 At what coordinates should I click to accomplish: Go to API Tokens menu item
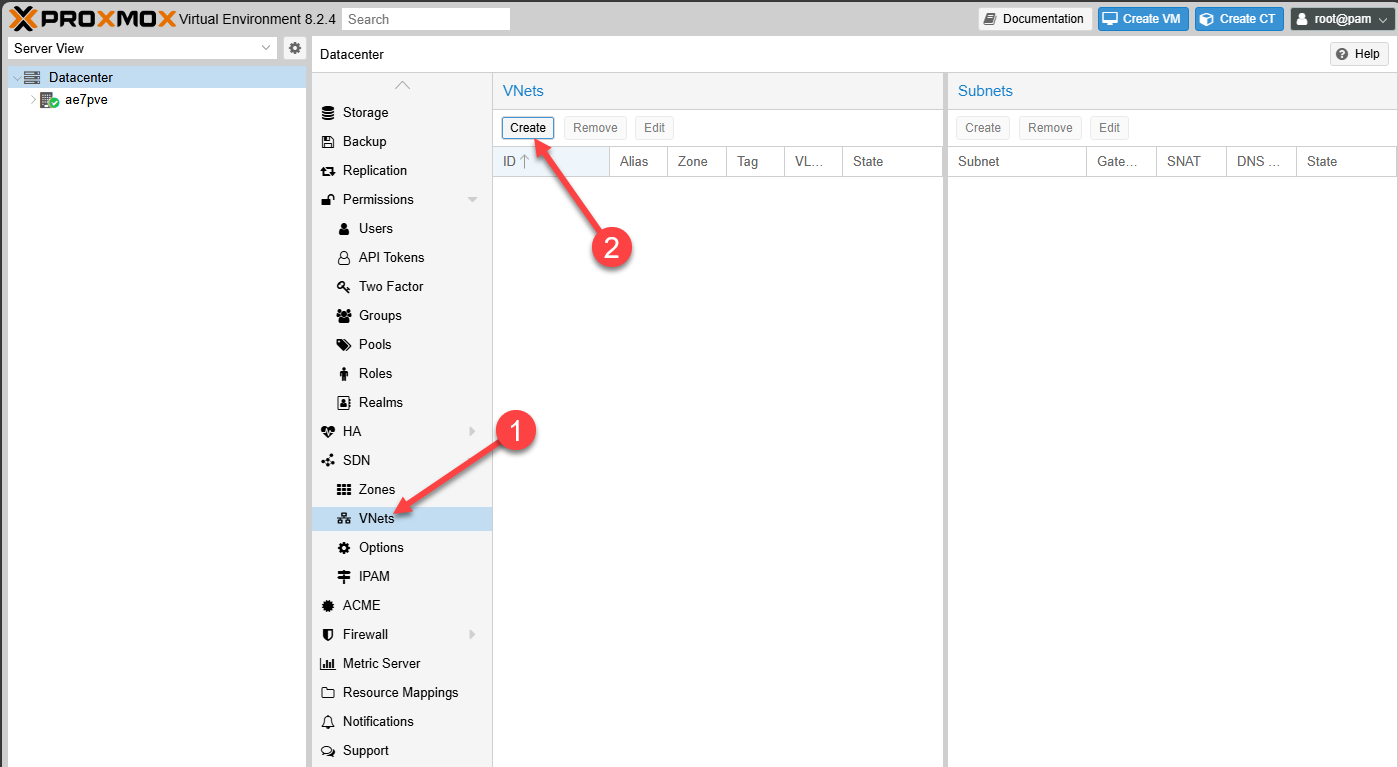point(402,258)
